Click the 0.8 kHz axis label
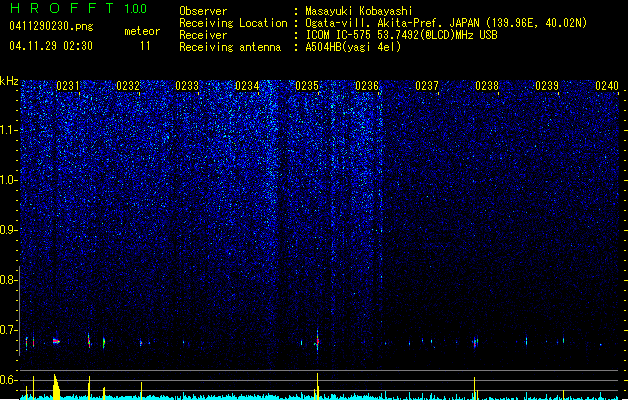The image size is (629, 400). [x=8, y=280]
